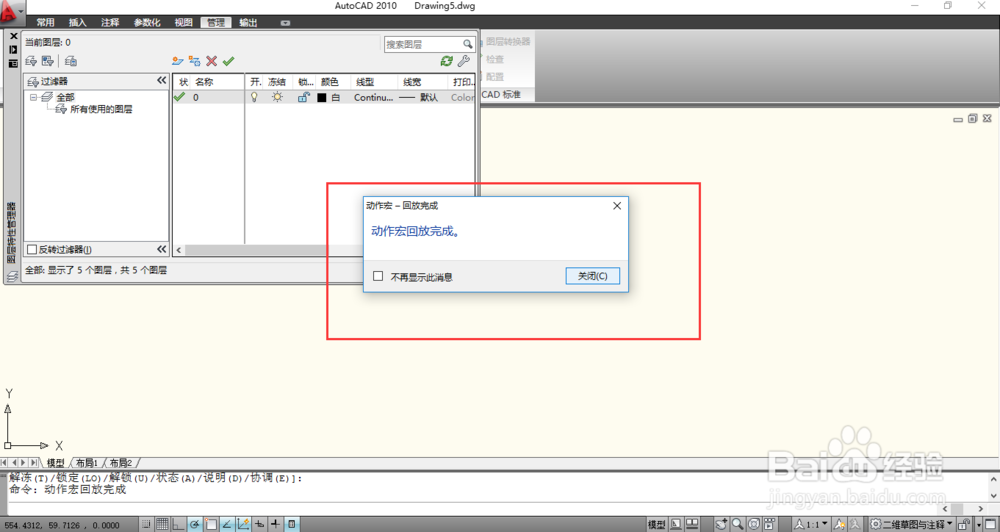Screen dimensions: 1000x532
Task: Open the Layer States Manager icon
Action: coord(71,61)
